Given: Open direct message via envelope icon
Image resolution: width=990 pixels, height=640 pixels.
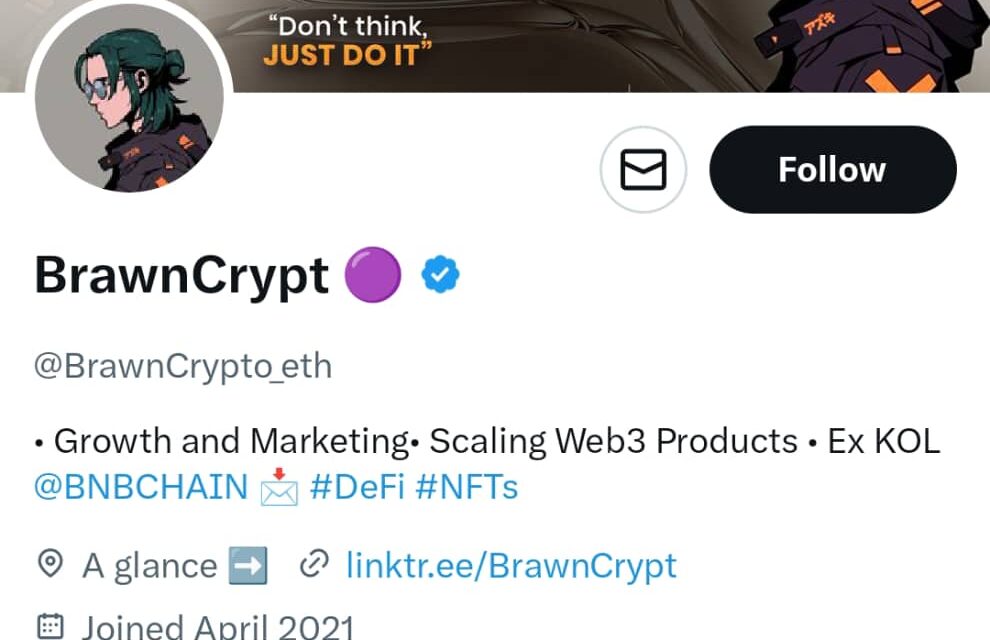Looking at the screenshot, I should [x=643, y=170].
